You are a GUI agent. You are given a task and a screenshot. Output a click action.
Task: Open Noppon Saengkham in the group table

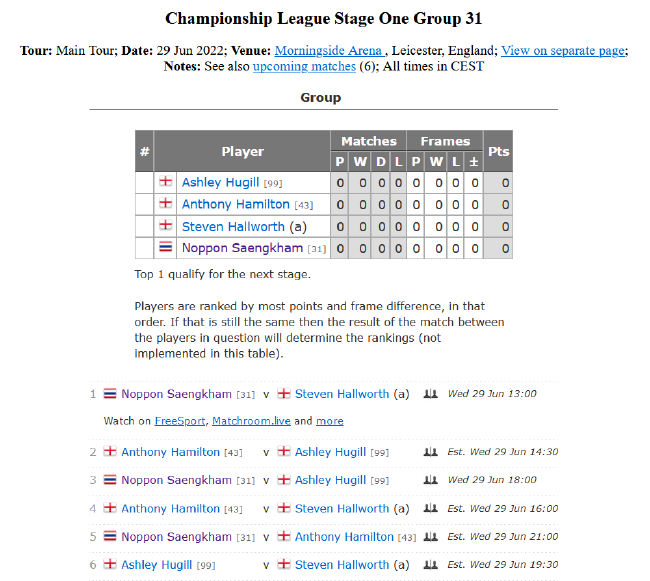[243, 248]
